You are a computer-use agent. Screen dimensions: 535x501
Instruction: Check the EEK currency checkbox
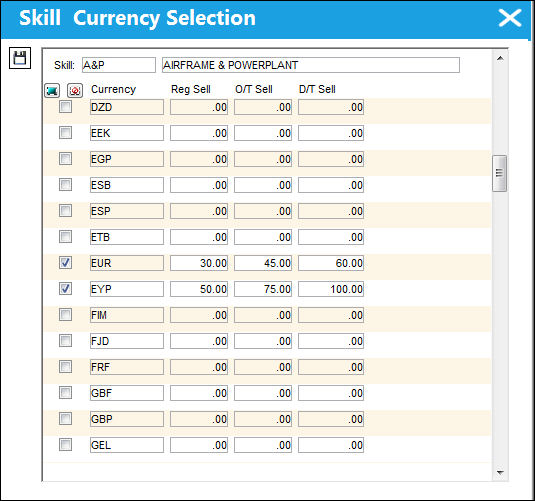[65, 133]
